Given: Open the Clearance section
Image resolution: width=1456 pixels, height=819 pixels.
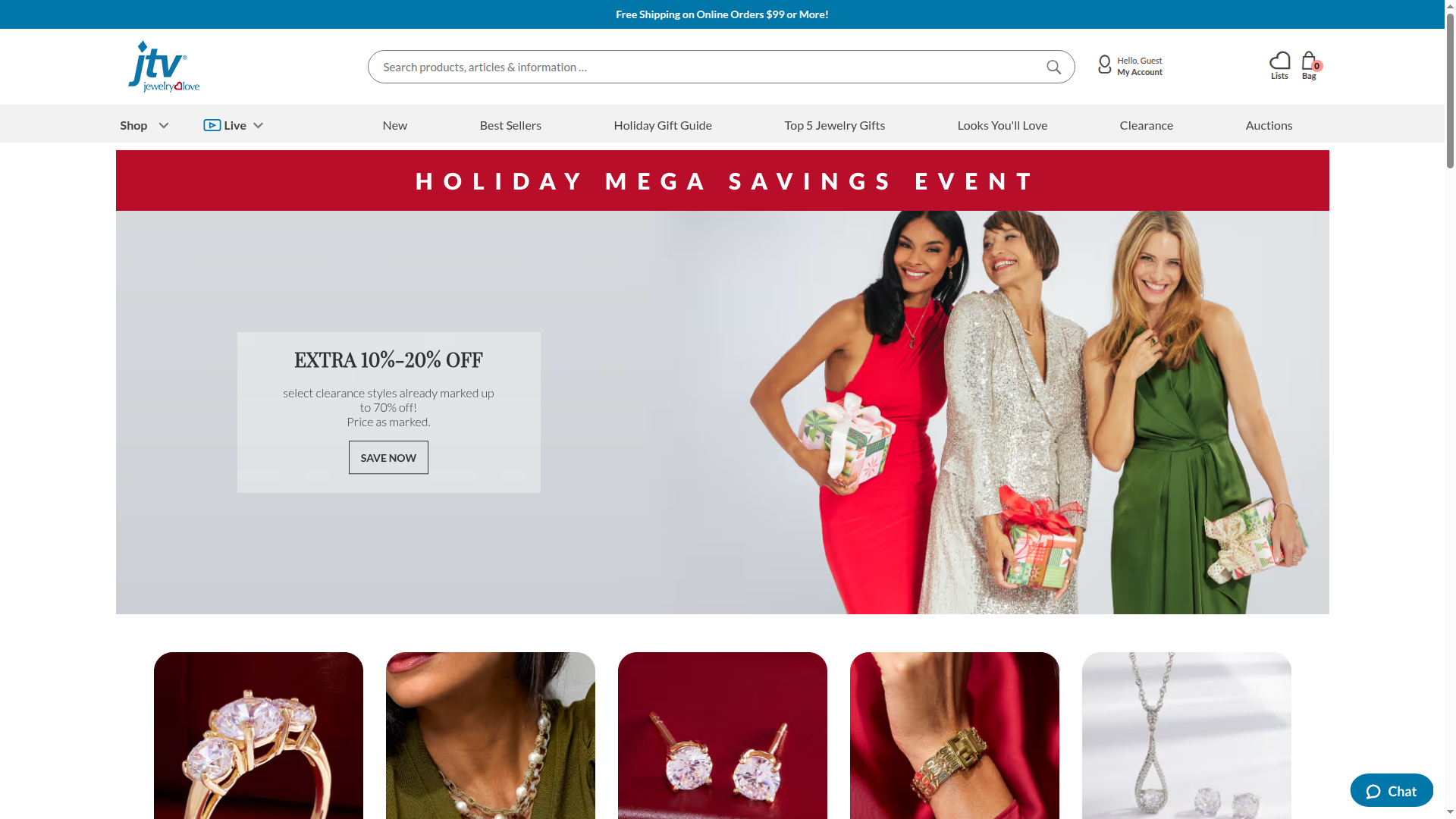Looking at the screenshot, I should point(1146,125).
